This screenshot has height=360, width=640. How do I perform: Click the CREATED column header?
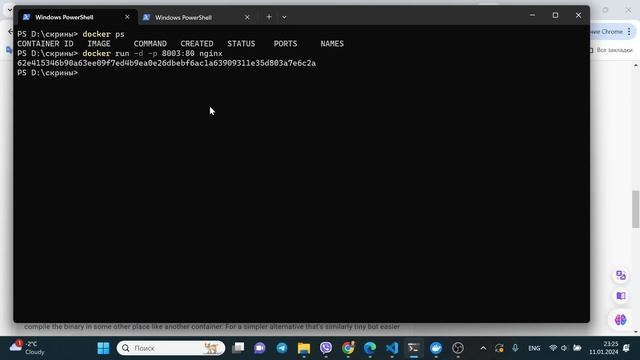coord(197,44)
